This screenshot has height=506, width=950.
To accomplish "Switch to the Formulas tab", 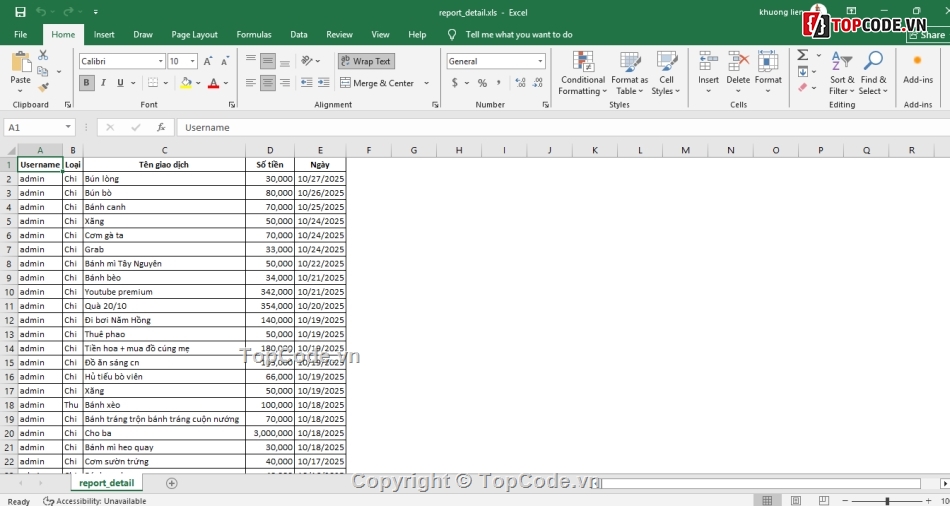I will pyautogui.click(x=253, y=34).
